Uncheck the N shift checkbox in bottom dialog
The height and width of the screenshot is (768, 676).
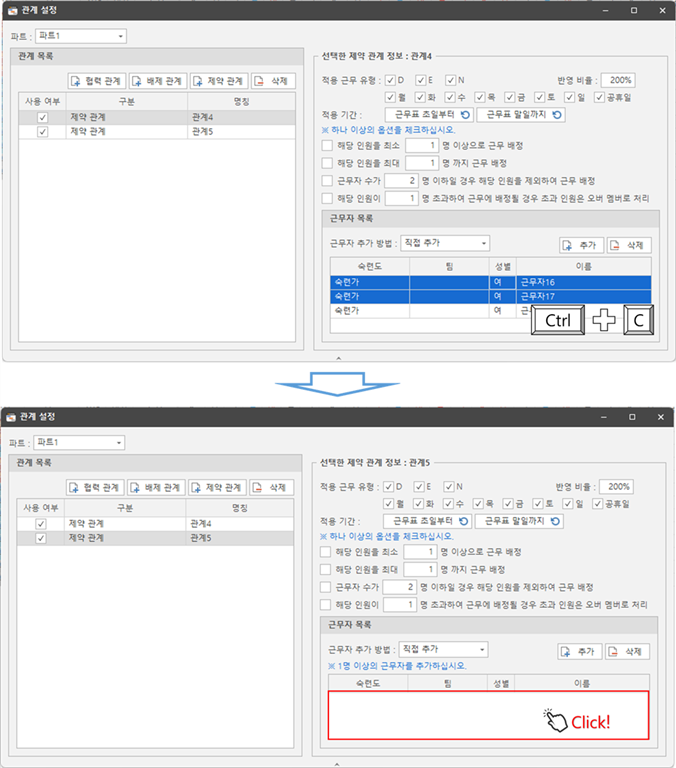(x=449, y=486)
